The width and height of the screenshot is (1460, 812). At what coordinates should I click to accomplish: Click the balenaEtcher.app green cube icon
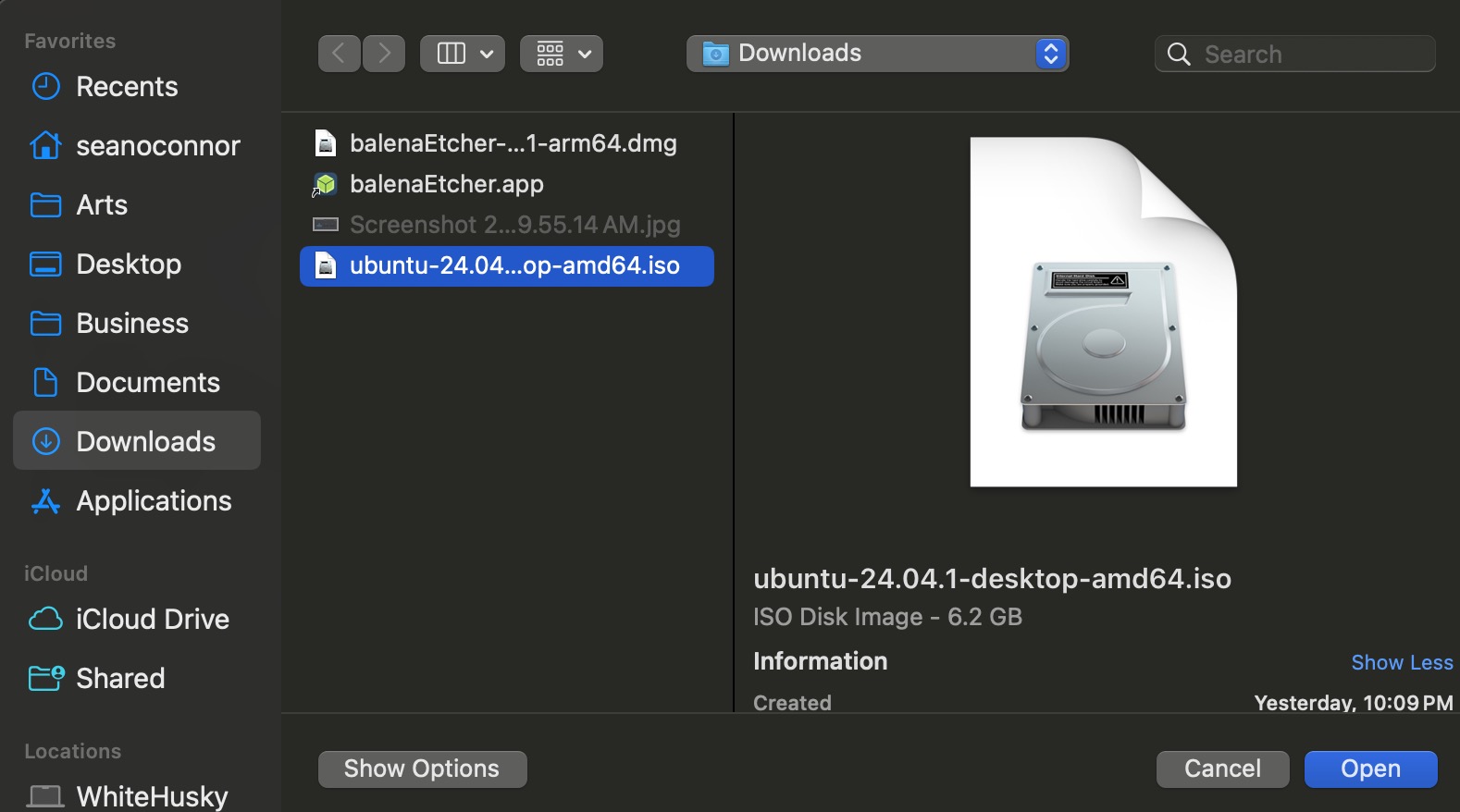click(325, 185)
